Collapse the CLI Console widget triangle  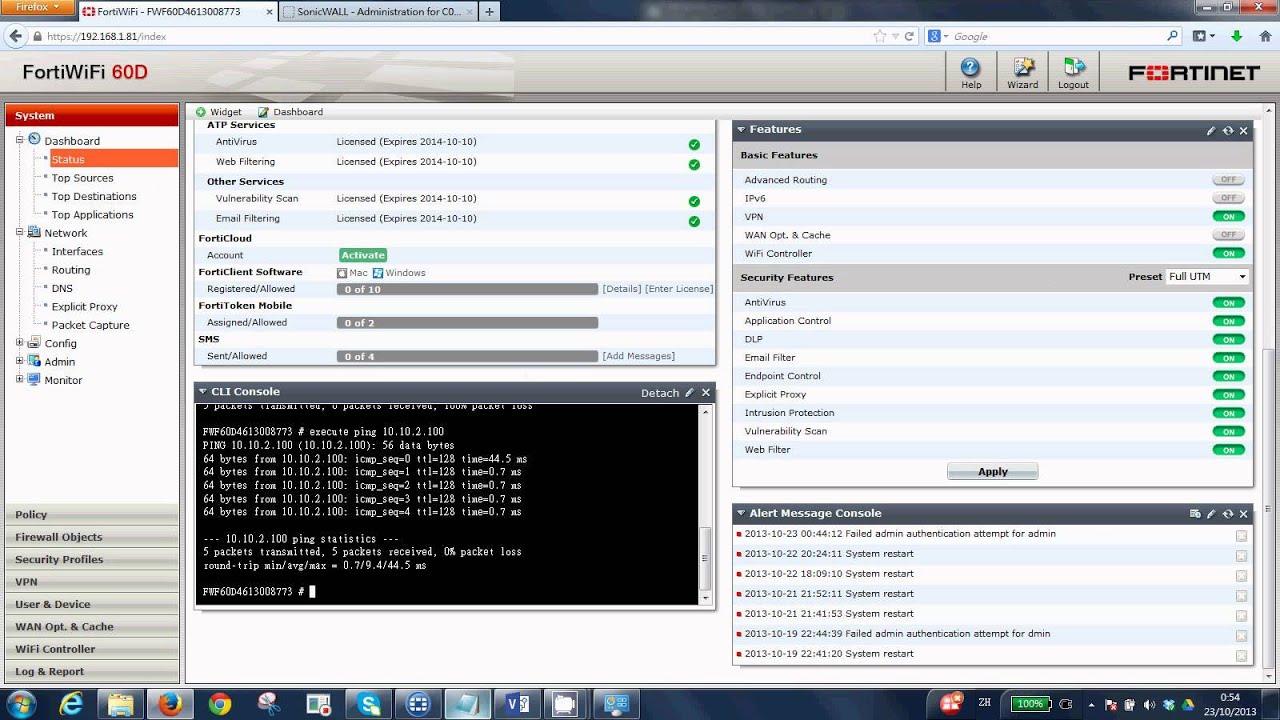[202, 392]
